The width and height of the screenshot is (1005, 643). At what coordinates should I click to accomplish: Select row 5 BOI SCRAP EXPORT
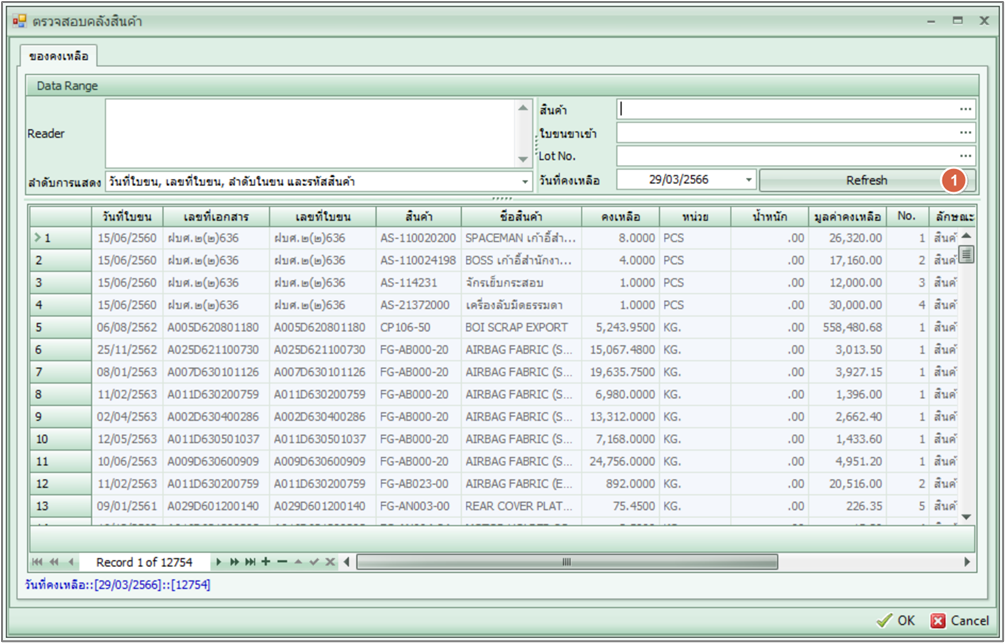coord(516,327)
